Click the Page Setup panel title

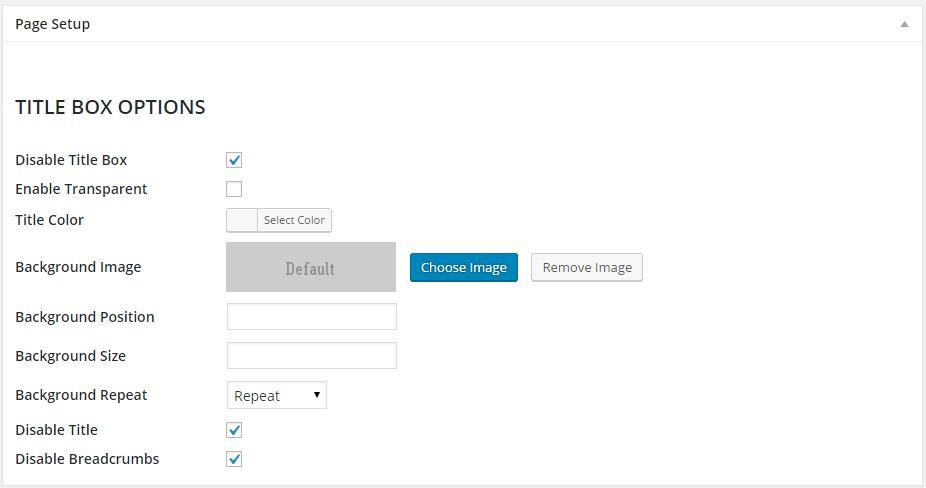click(x=53, y=24)
